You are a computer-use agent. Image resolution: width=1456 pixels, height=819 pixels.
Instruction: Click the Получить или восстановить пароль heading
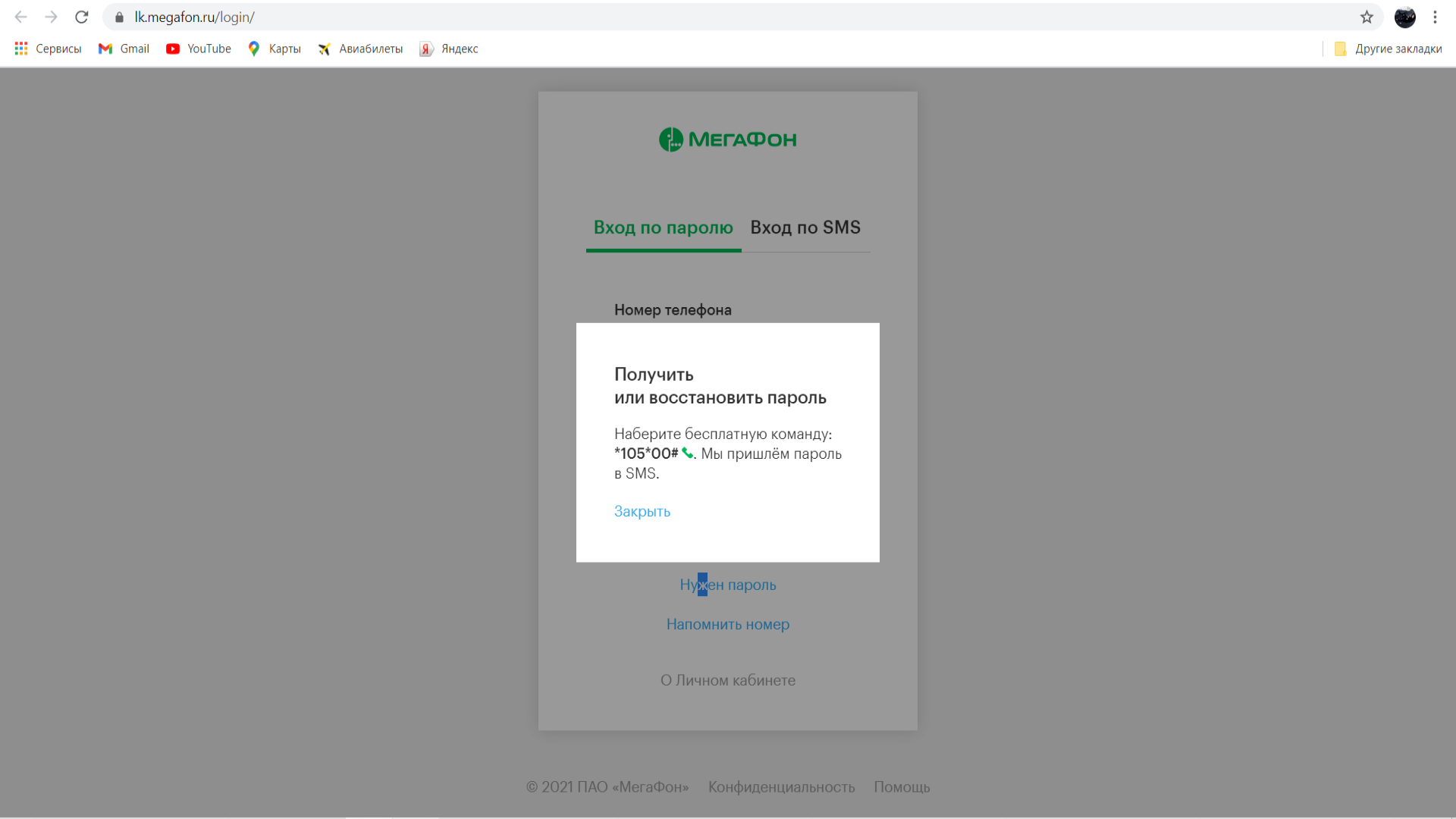(720, 386)
